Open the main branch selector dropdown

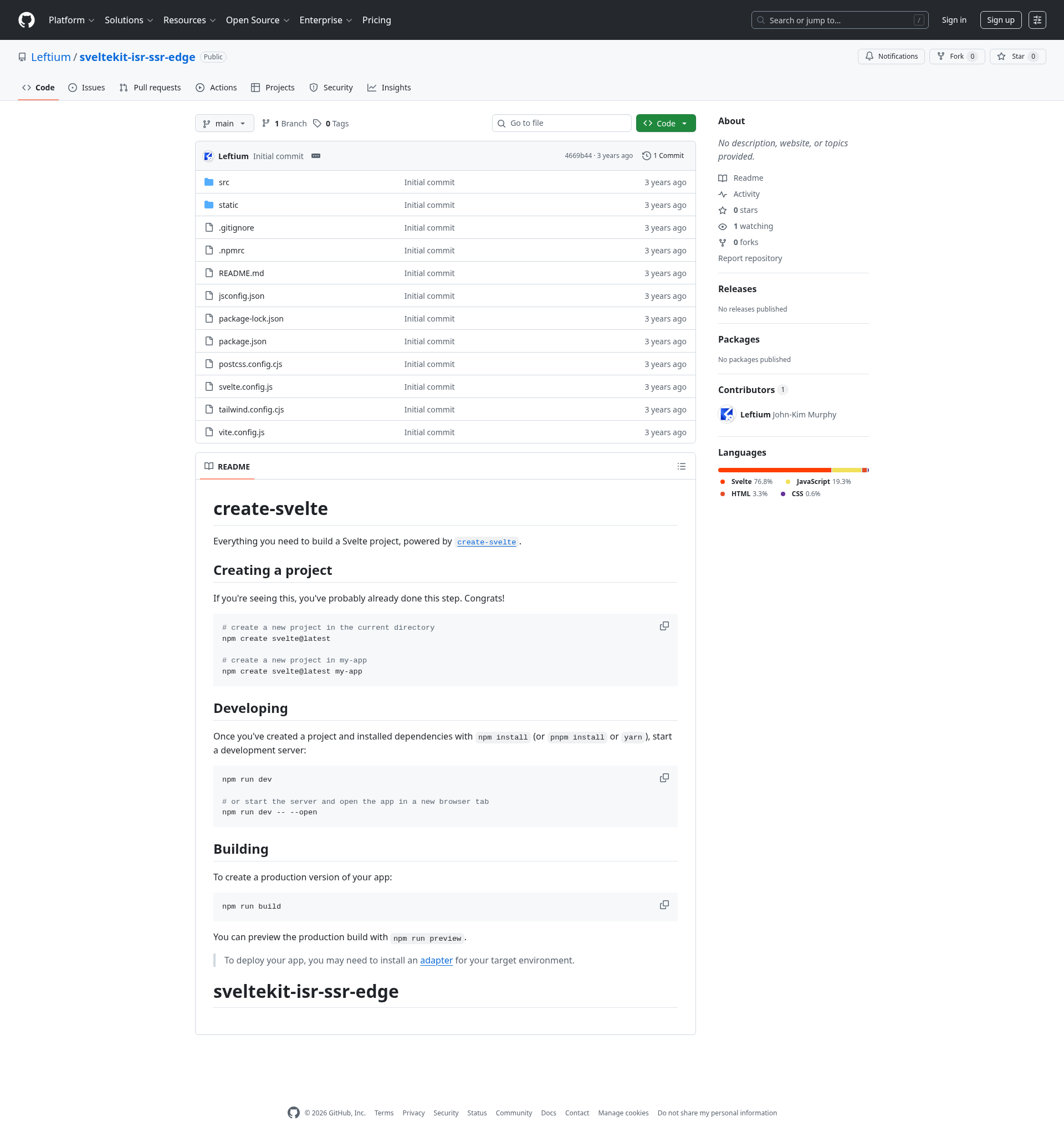[x=224, y=124]
